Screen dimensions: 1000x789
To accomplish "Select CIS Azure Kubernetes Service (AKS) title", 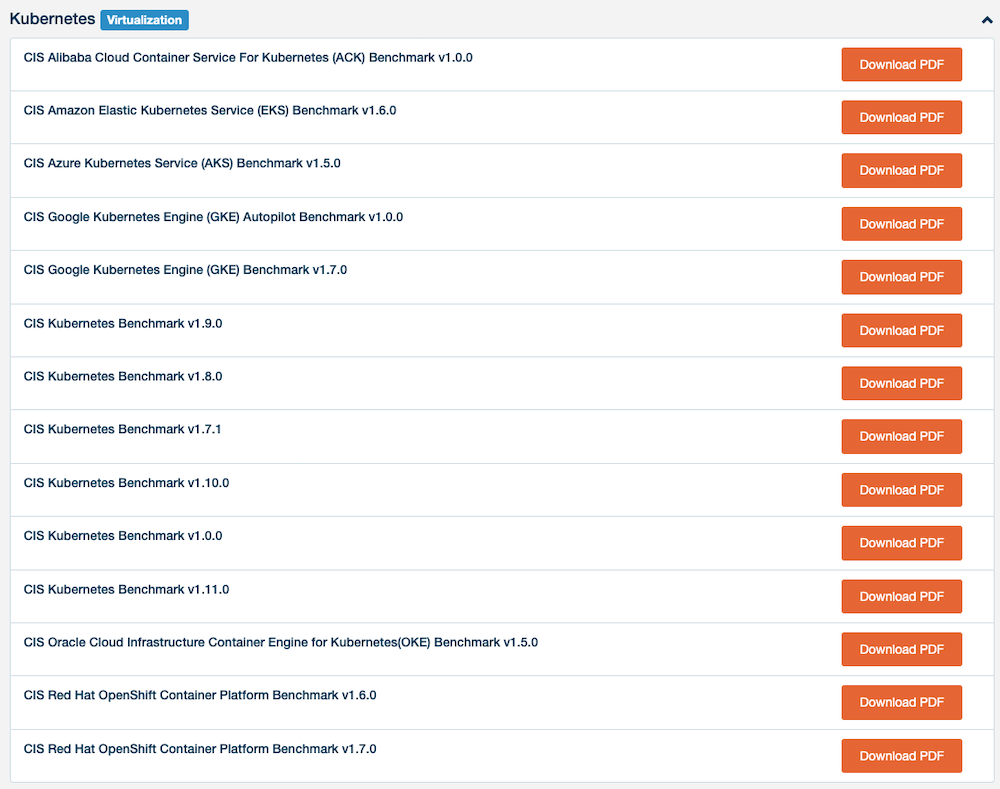I will point(182,163).
